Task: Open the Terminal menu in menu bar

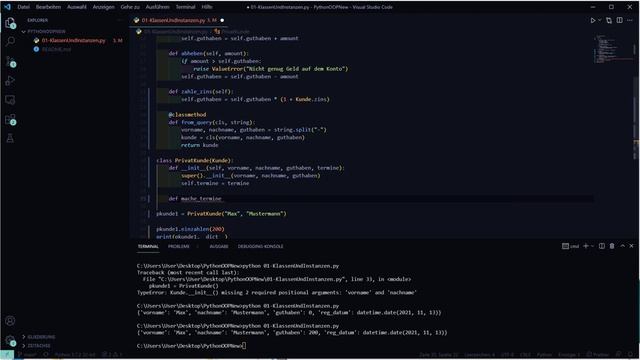Action: [185, 7]
